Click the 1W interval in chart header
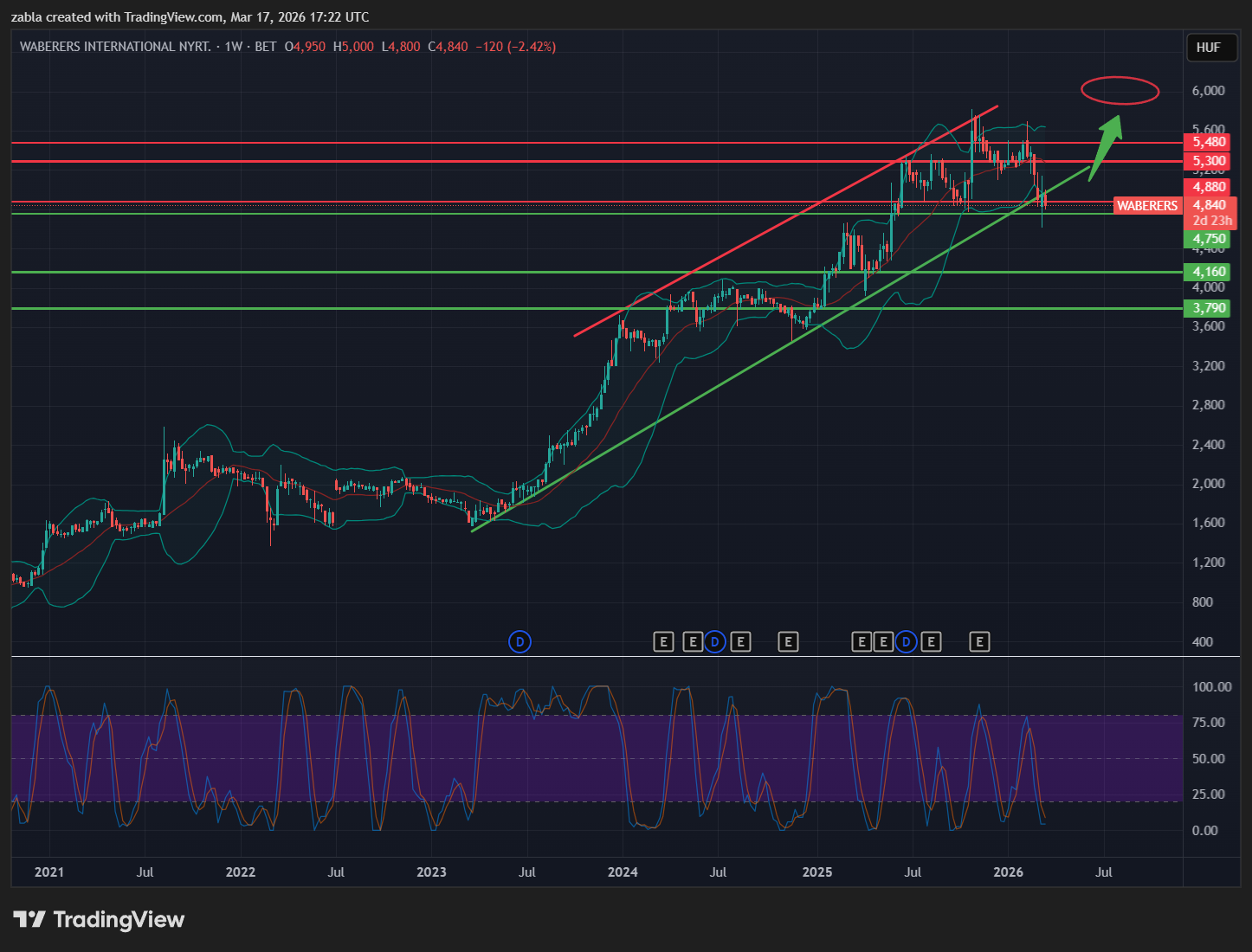The width and height of the screenshot is (1252, 952). tap(233, 47)
